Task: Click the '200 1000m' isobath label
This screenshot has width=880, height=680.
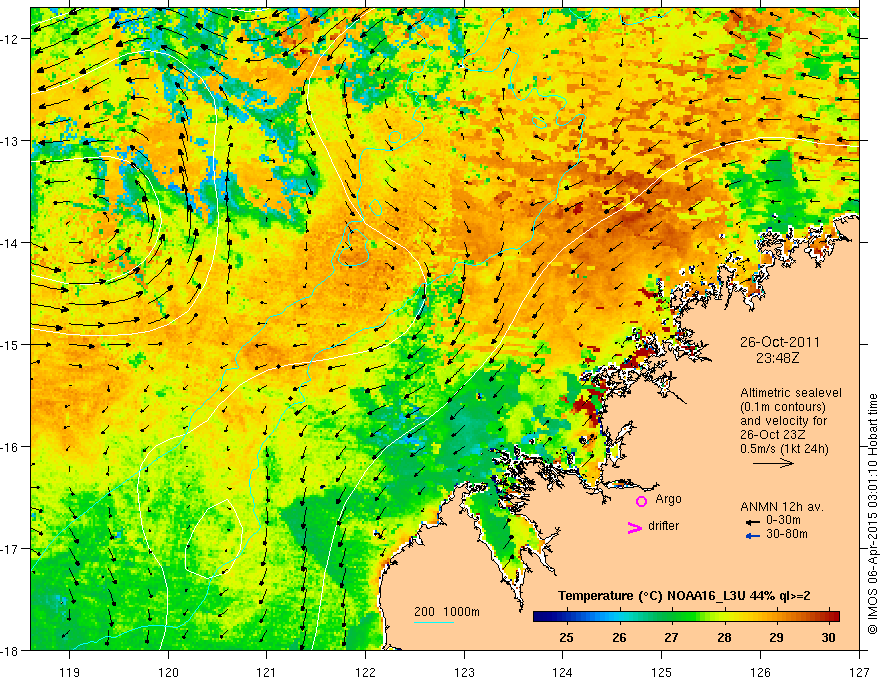Action: point(447,612)
